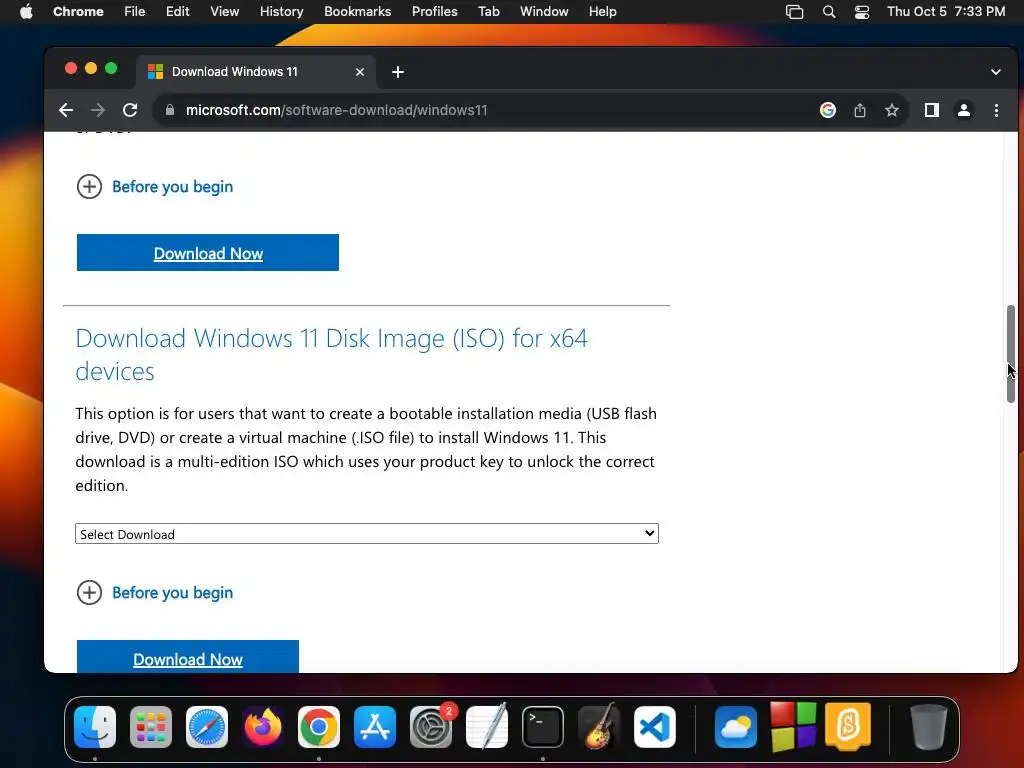This screenshot has height=768, width=1024.
Task: Expand the upper Before you begin section
Action: coord(155,187)
